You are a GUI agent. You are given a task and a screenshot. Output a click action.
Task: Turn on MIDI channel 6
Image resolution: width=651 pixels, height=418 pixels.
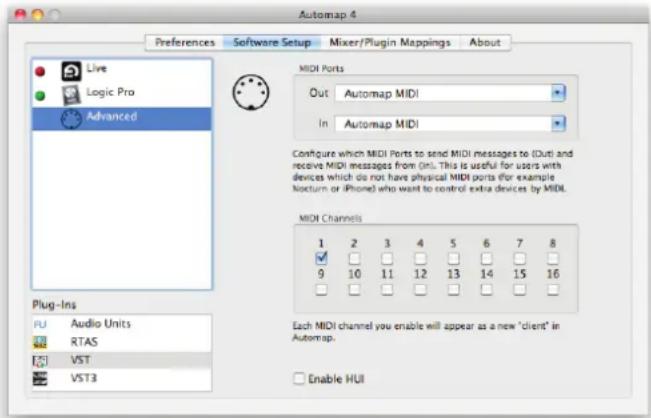tap(486, 259)
